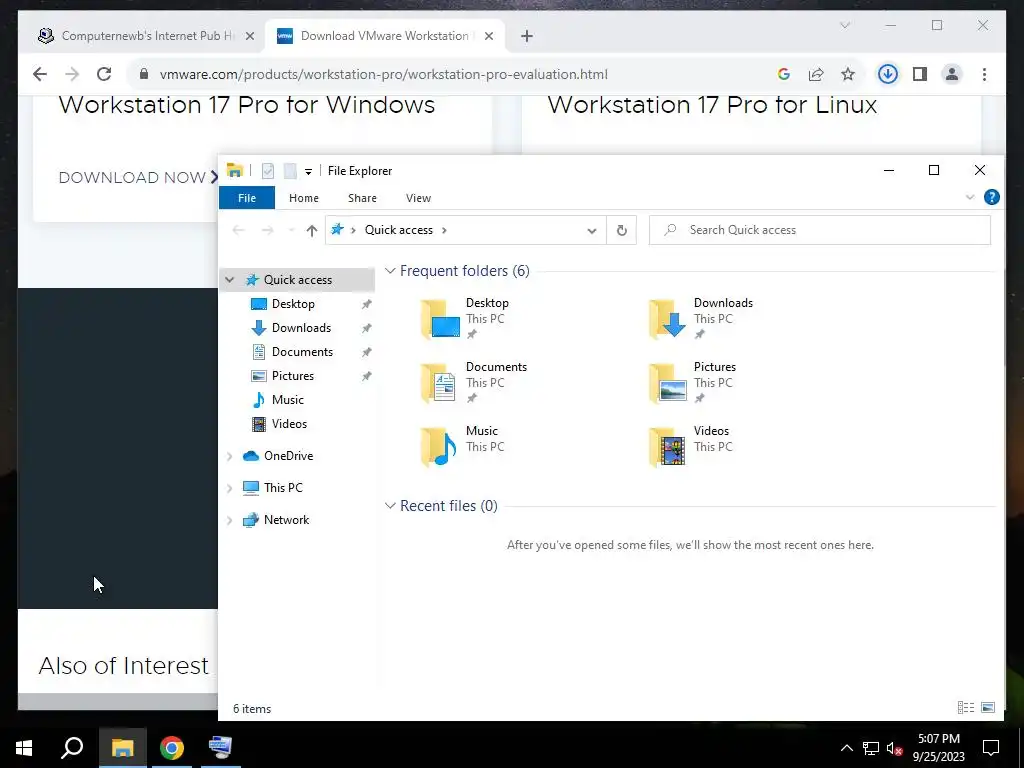
Task: Collapse the Frequent folders group
Action: (x=390, y=271)
